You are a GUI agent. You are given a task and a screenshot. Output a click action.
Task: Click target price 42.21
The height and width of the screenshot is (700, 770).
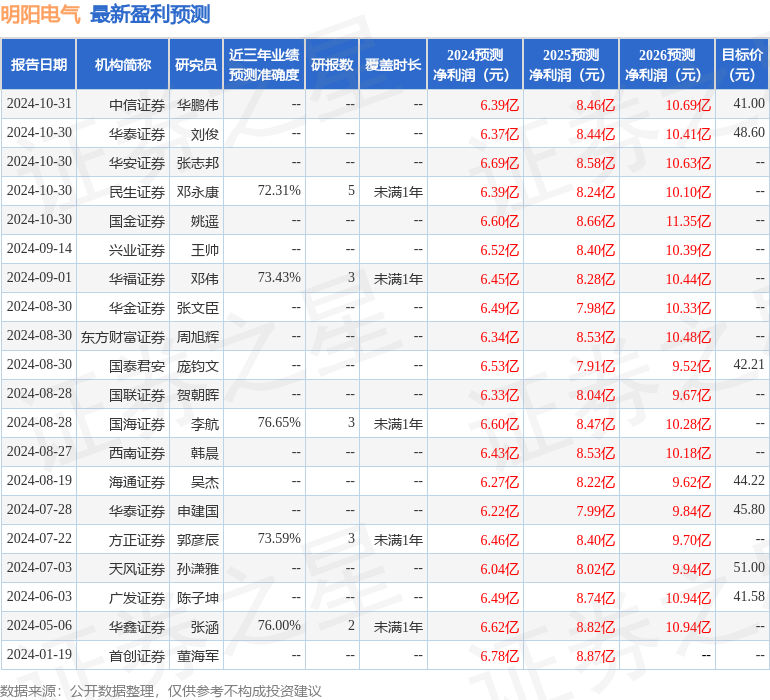749,364
